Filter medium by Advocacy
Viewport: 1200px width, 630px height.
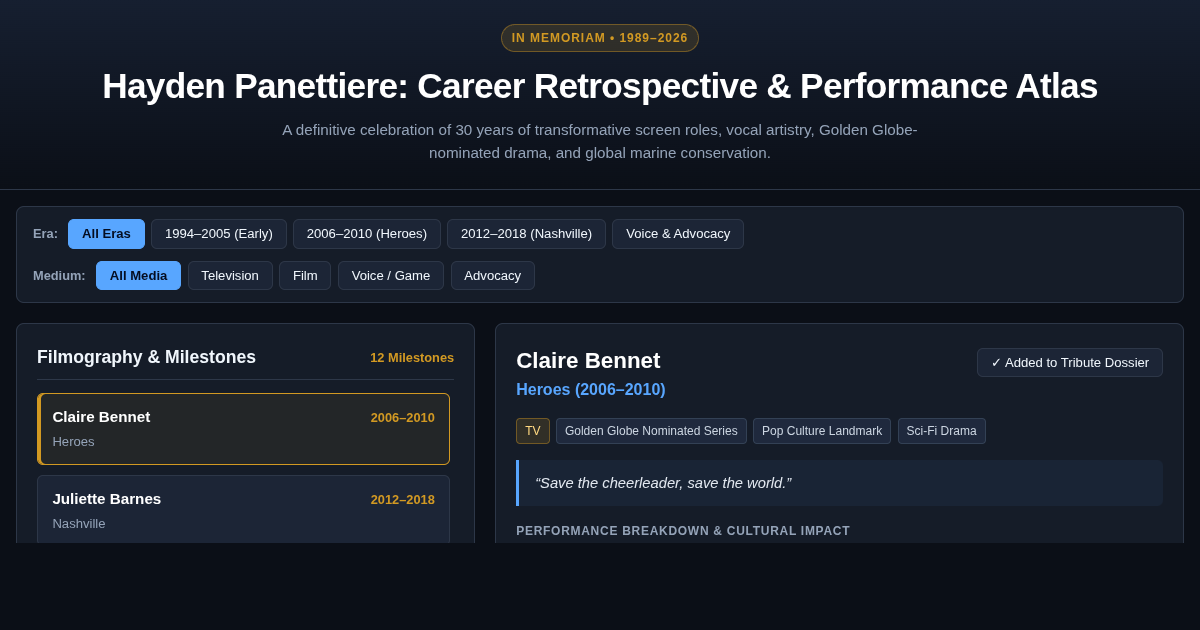(493, 276)
